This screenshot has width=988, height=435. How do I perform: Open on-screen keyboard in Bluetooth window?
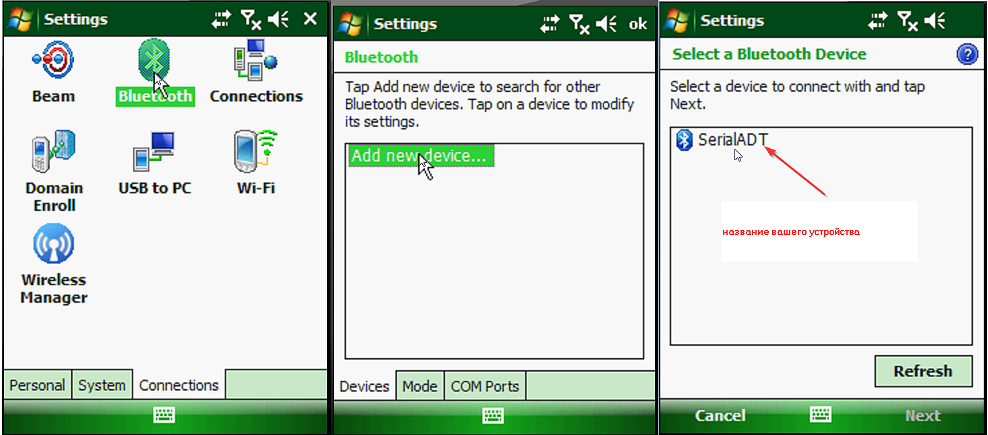tap(493, 415)
